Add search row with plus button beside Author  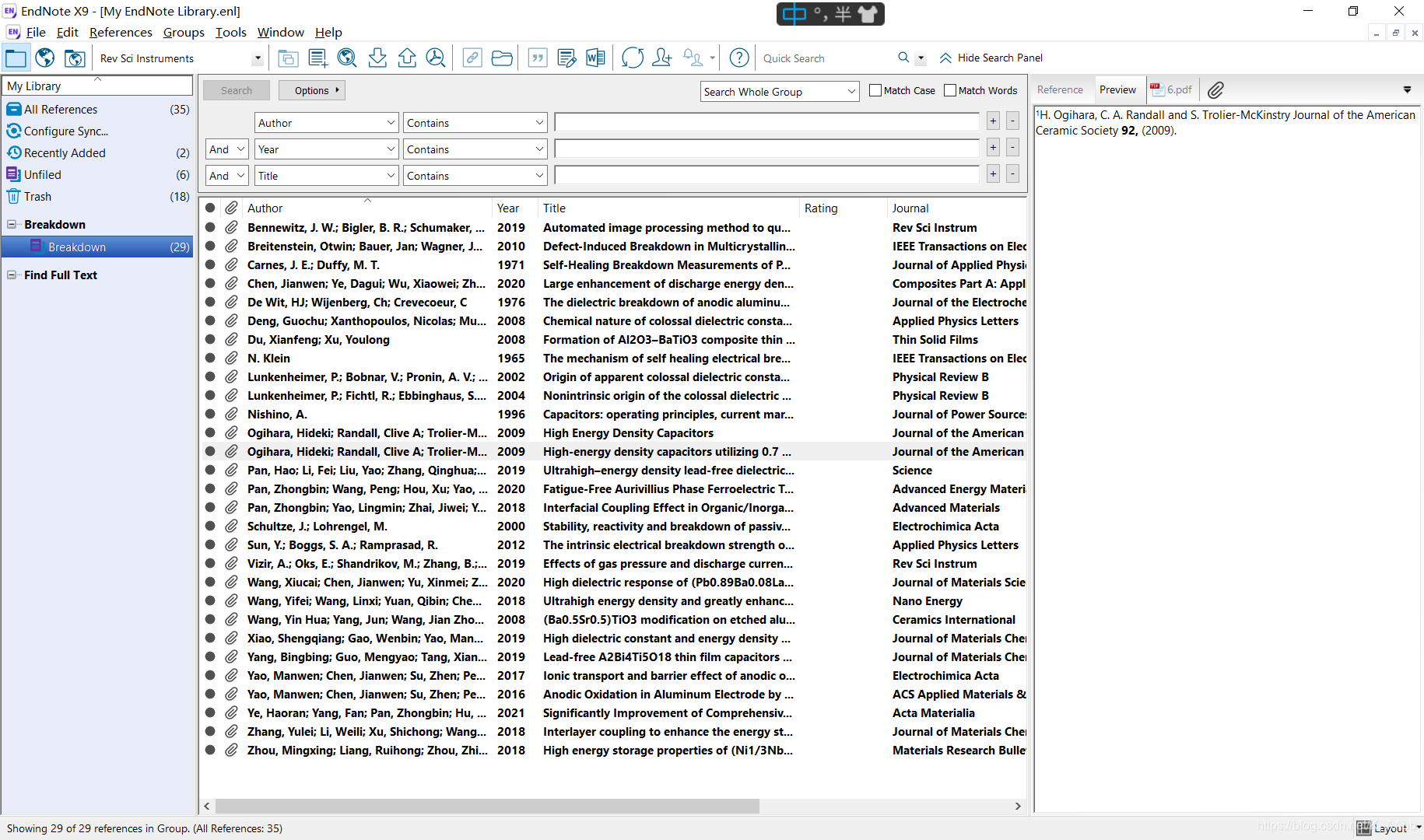click(993, 121)
